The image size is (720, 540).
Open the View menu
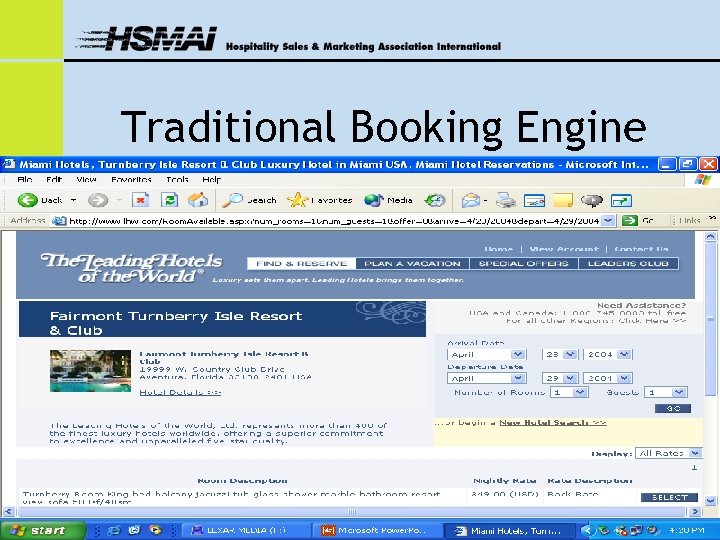click(x=86, y=180)
